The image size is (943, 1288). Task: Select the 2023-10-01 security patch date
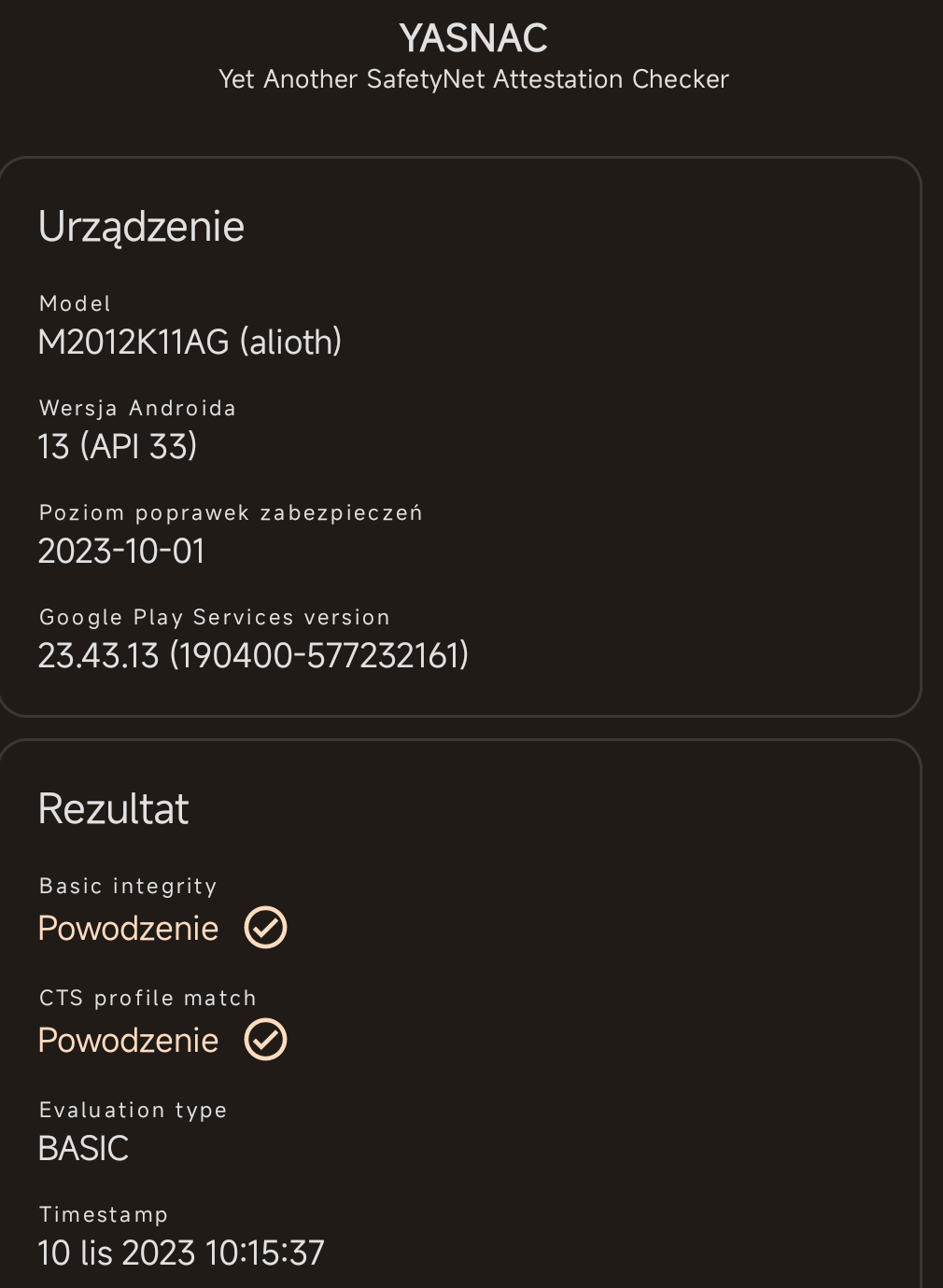coord(121,552)
